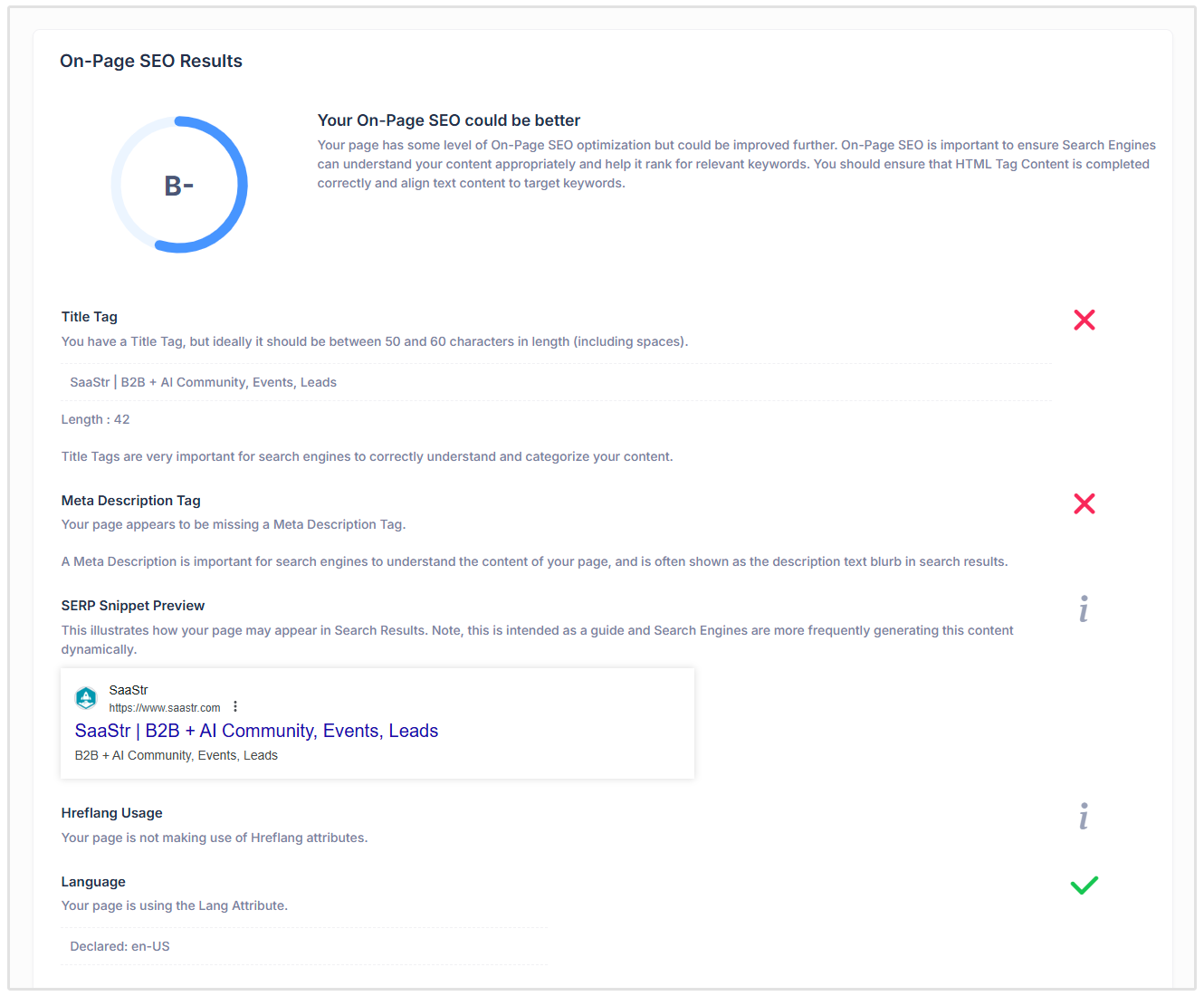
Task: Click the https://www.saastr.com URL
Action: tap(164, 707)
